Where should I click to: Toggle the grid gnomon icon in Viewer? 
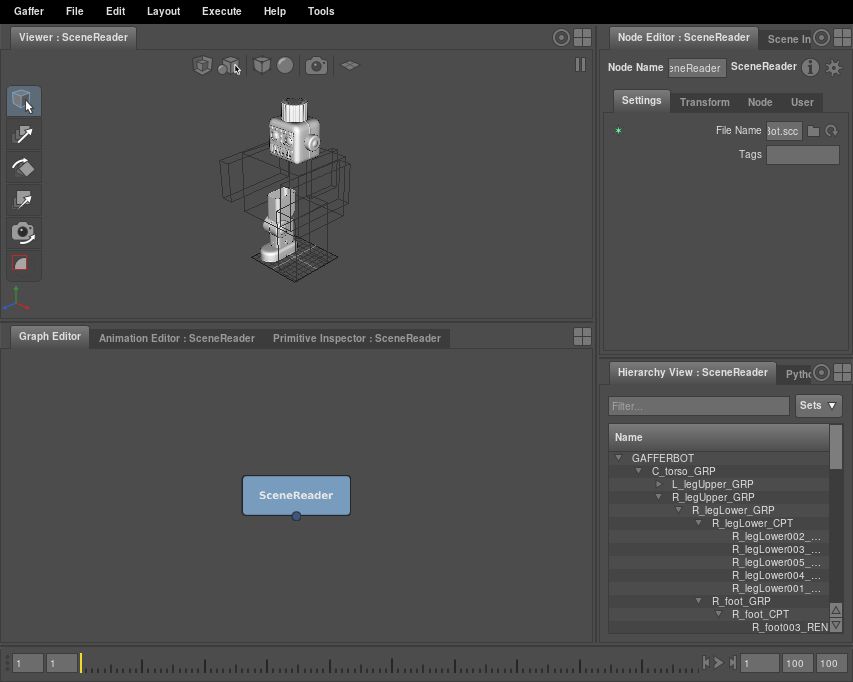click(350, 66)
